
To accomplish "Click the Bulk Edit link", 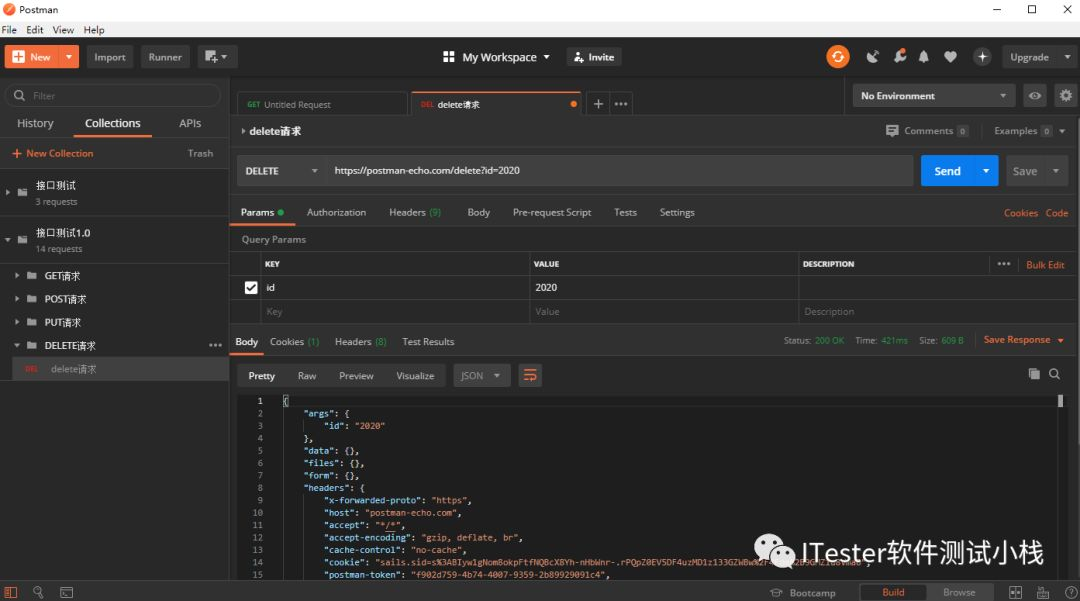I will 1045,264.
